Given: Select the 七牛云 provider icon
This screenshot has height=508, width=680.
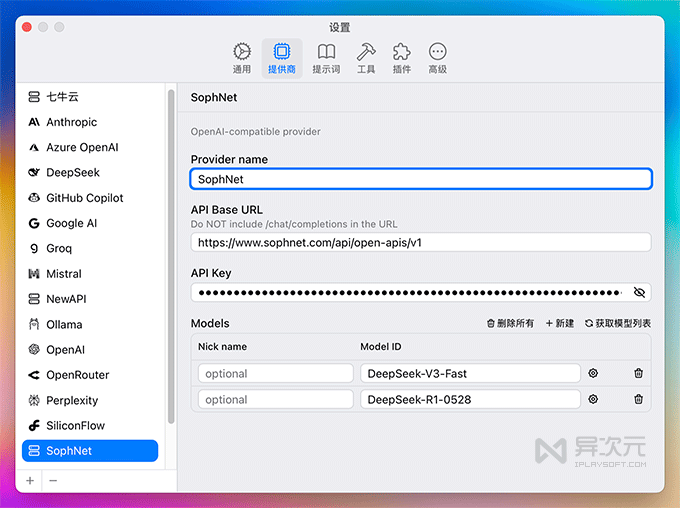Looking at the screenshot, I should coord(34,97).
